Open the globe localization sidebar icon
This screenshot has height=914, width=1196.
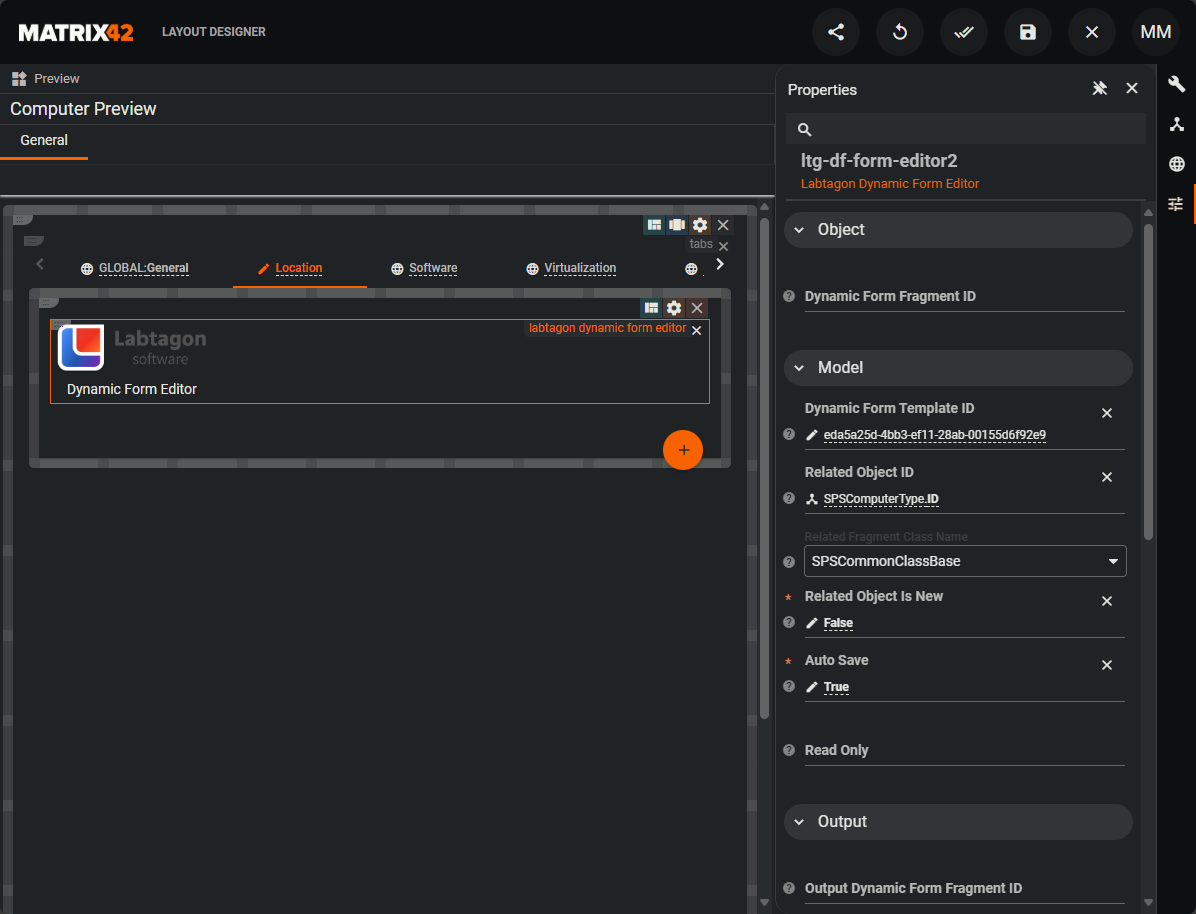click(x=1177, y=164)
